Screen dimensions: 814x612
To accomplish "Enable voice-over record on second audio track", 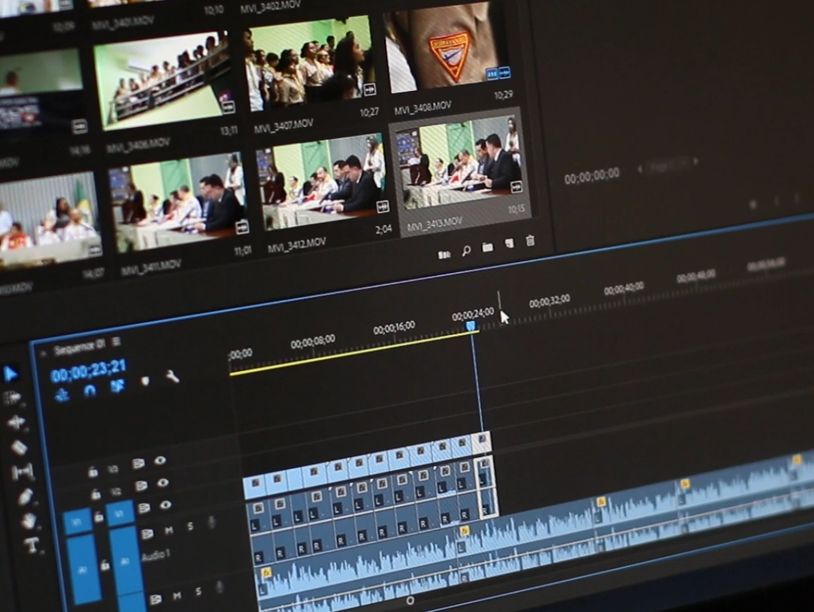I will (220, 587).
